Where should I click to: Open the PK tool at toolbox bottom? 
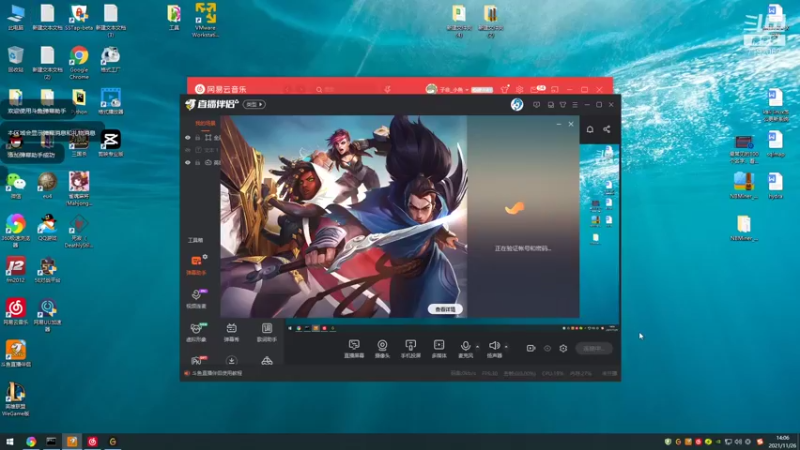196,361
